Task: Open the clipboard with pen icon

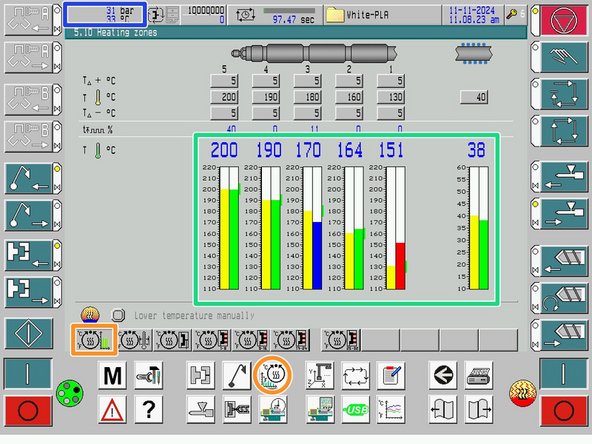Action: pos(391,376)
